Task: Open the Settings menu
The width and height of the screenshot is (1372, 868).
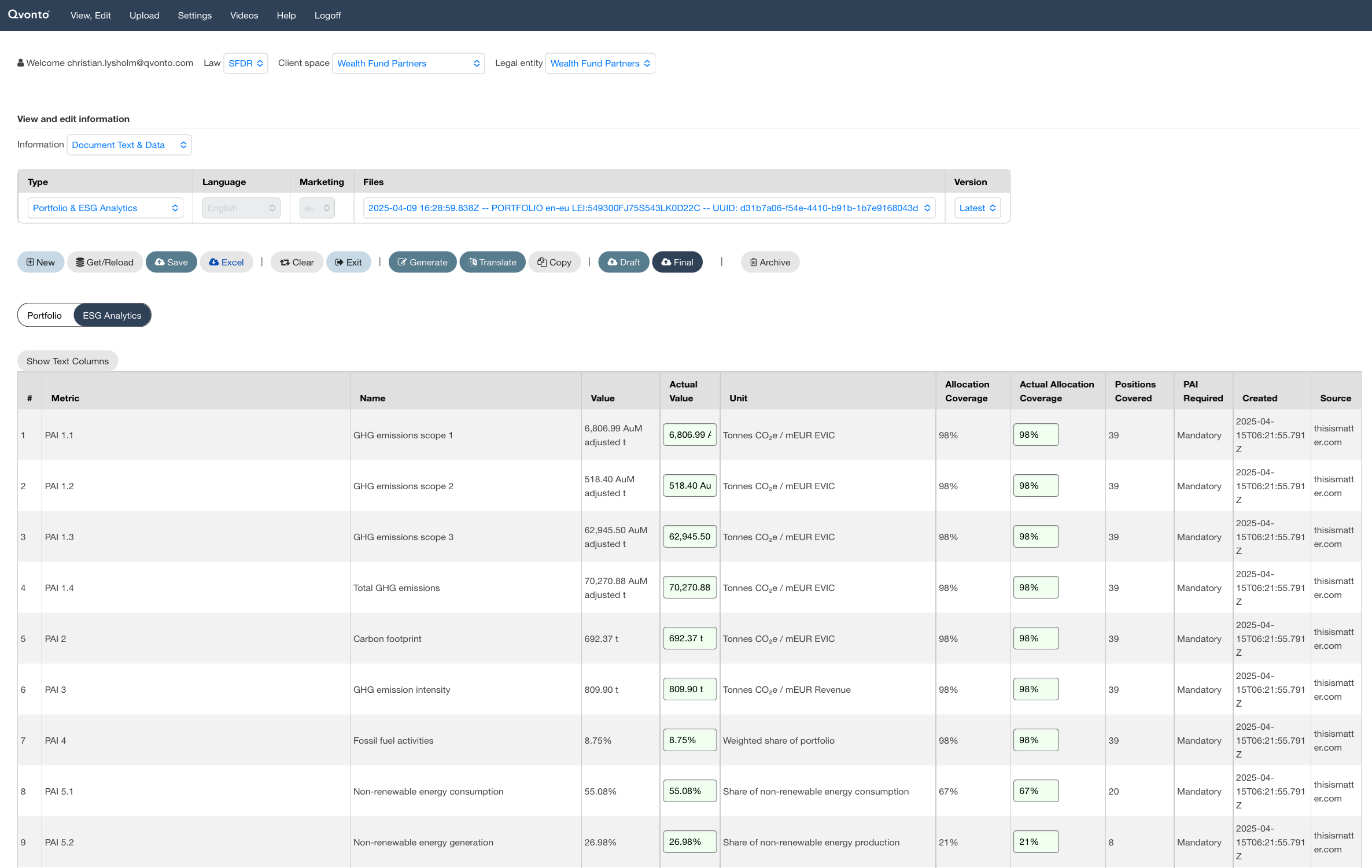Action: 194,16
